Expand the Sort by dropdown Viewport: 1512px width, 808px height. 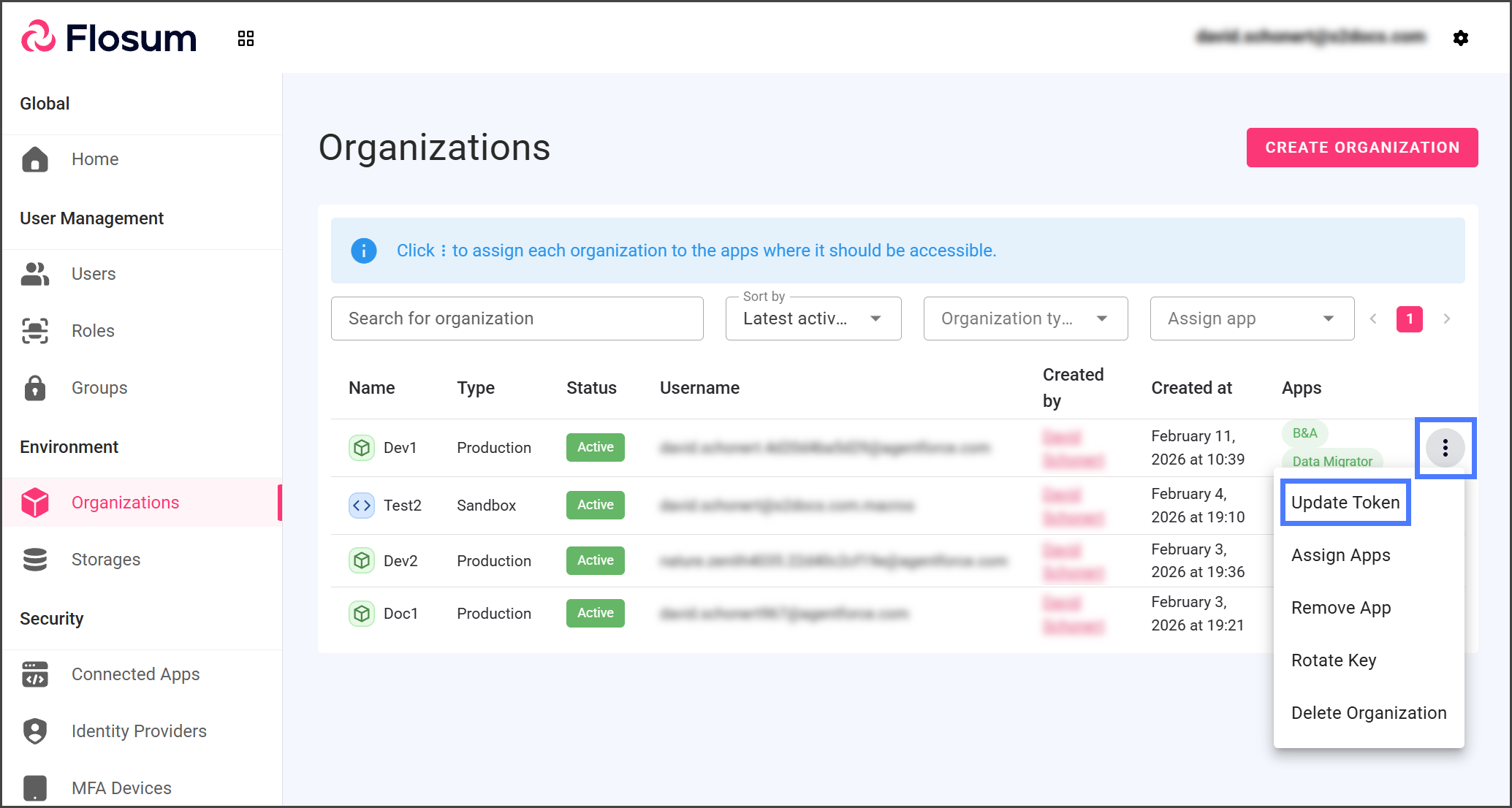tap(813, 319)
